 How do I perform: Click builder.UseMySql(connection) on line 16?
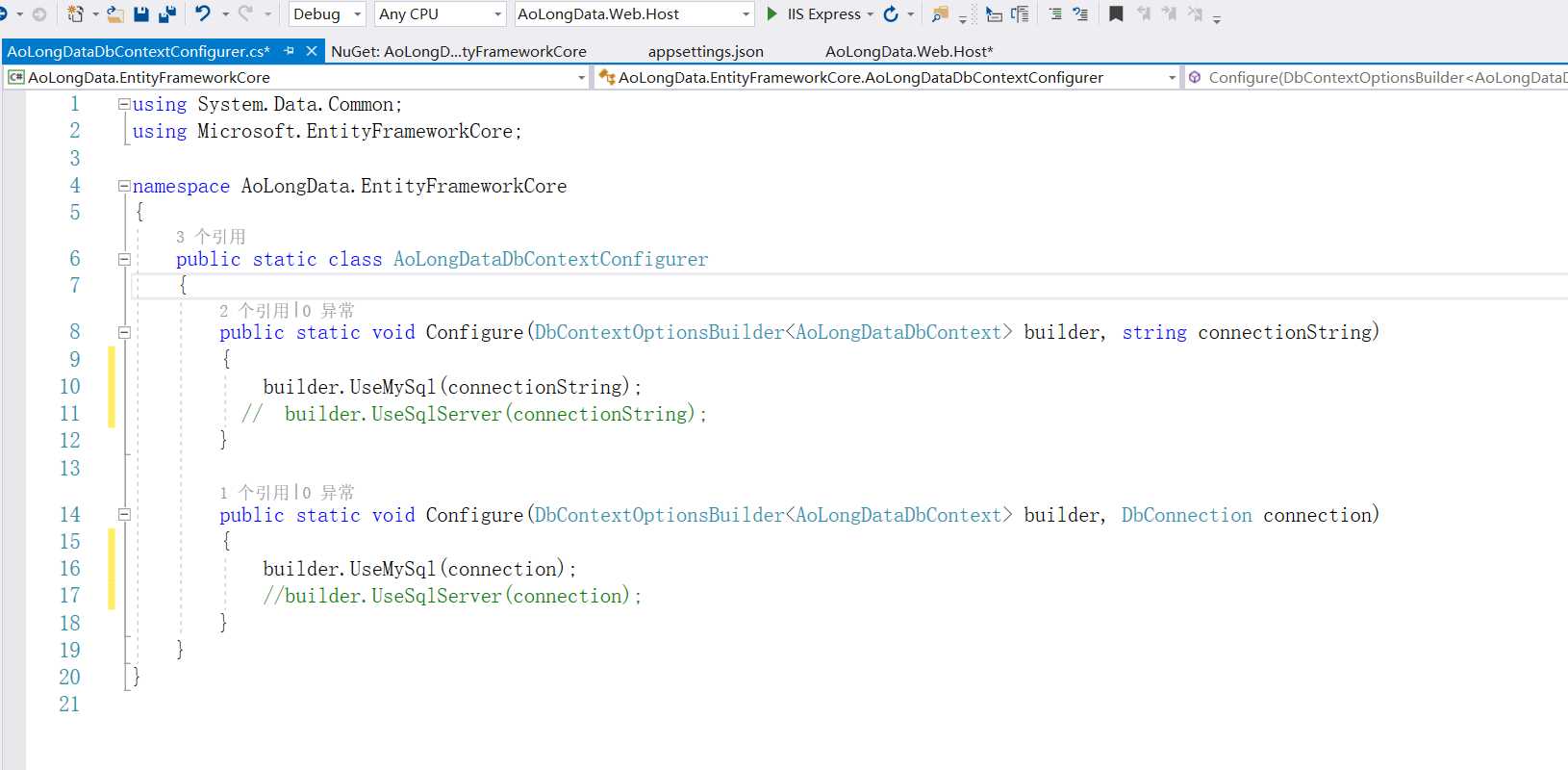[x=419, y=569]
